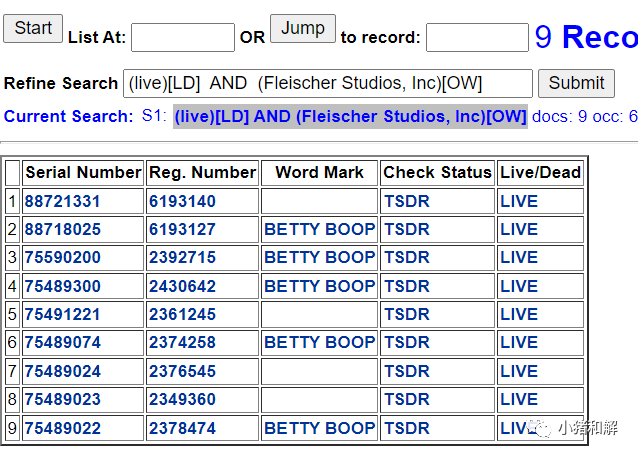Open serial number 75489023
The image size is (638, 456).
[62, 399]
